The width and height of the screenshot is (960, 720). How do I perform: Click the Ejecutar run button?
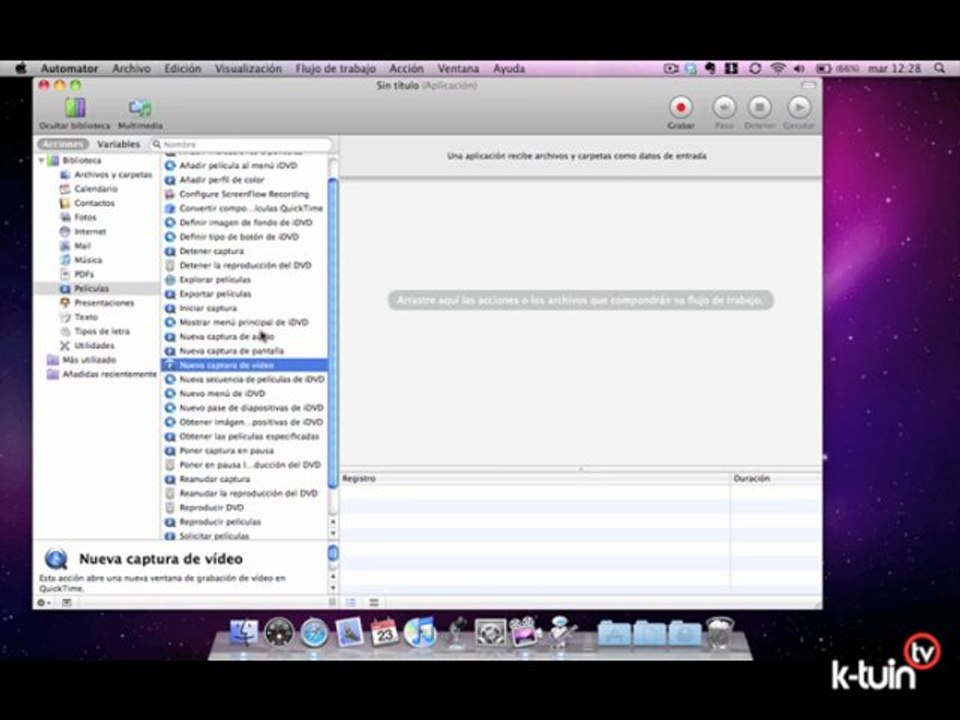798,108
